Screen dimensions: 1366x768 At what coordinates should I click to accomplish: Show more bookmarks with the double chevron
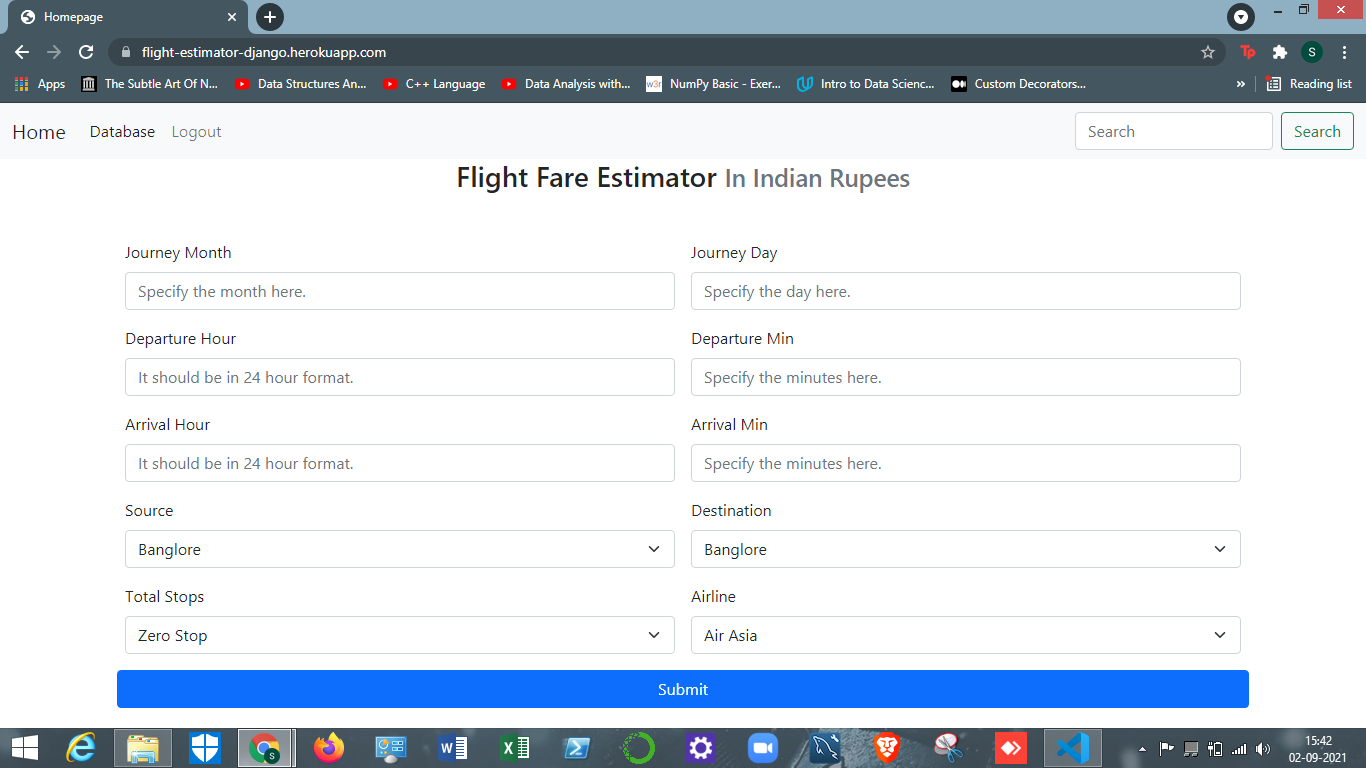pyautogui.click(x=1241, y=84)
